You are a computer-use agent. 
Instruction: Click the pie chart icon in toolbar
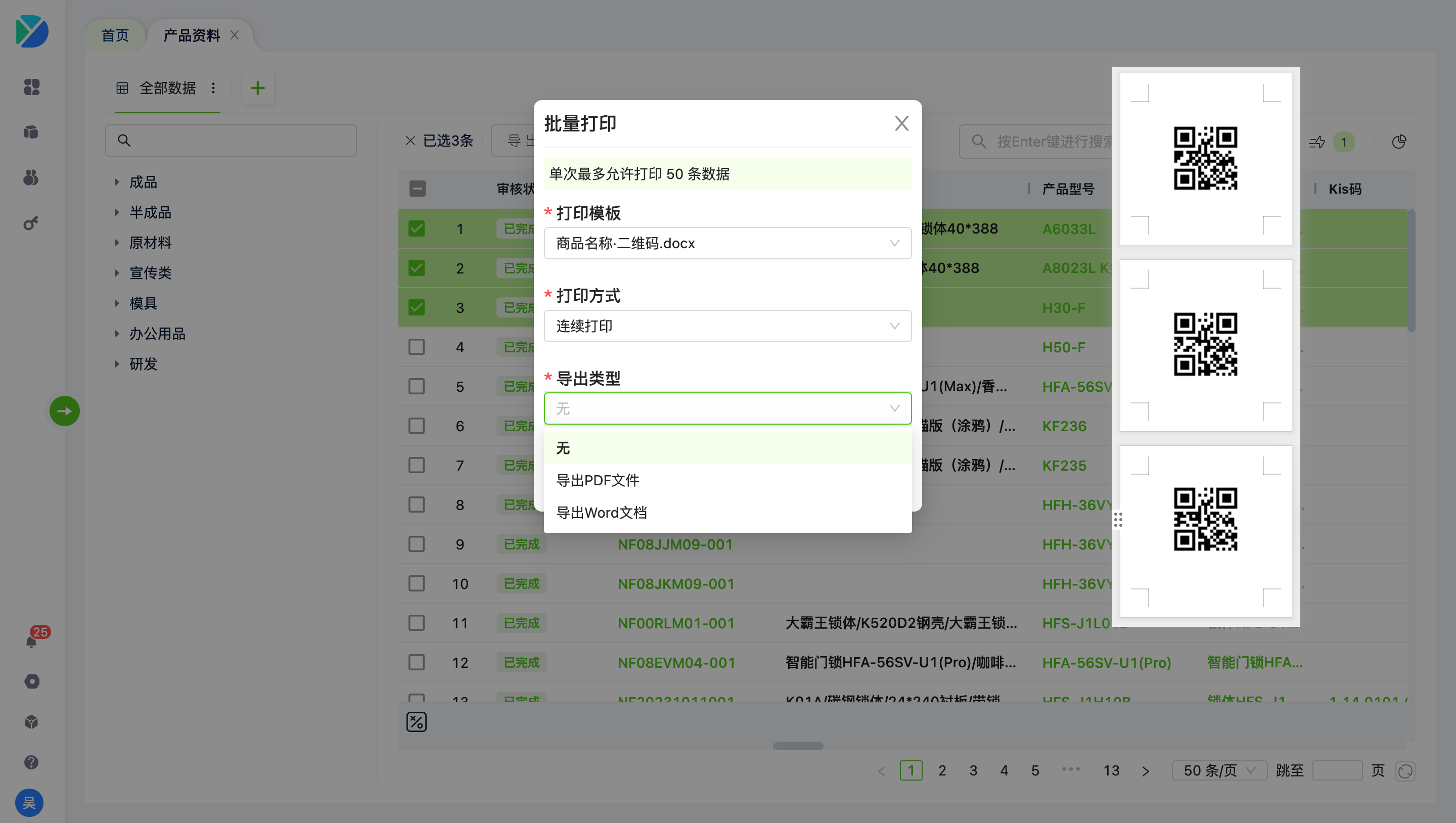pos(1399,142)
